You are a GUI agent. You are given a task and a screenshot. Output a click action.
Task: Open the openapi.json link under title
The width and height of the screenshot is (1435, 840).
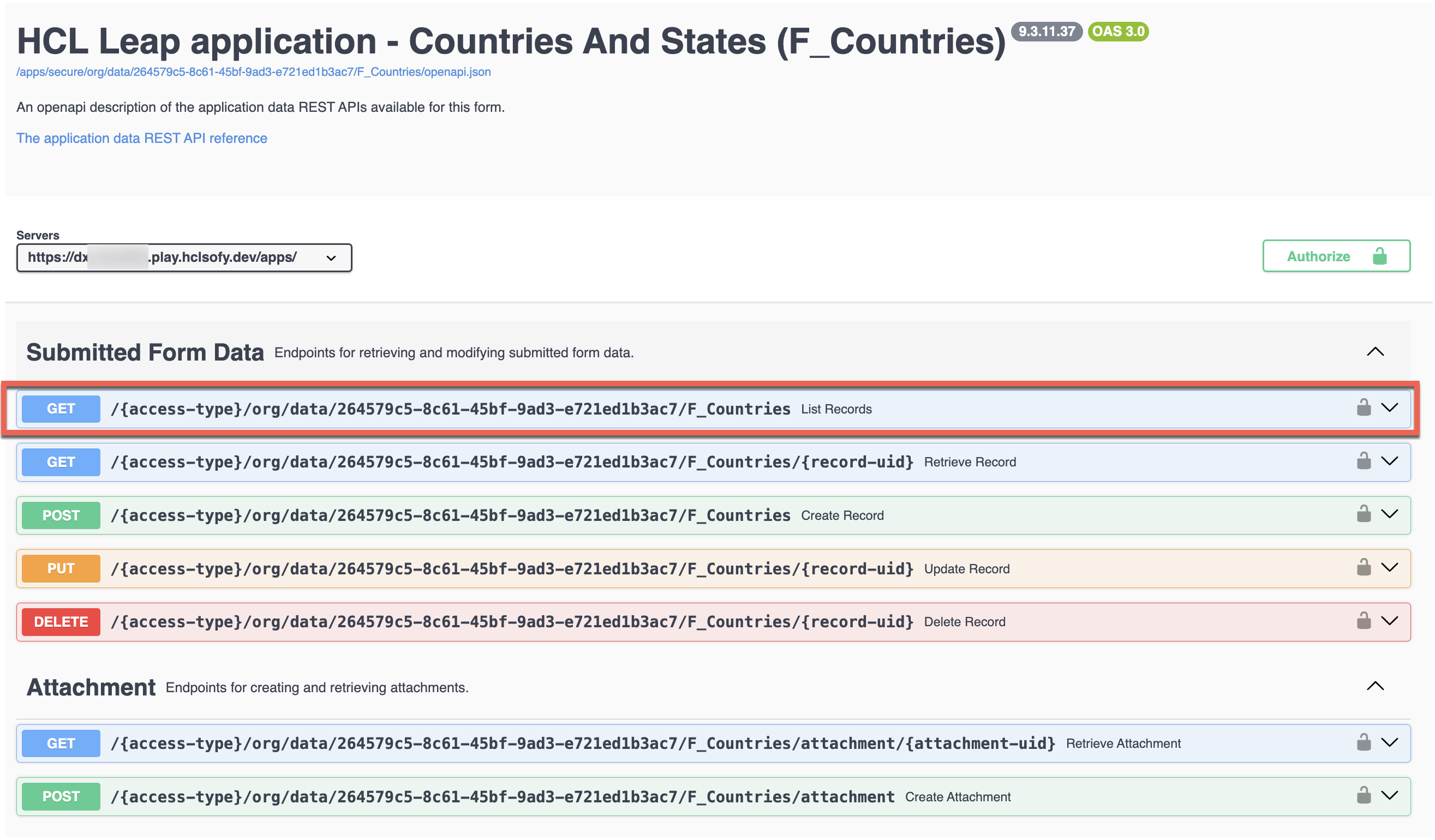[253, 71]
